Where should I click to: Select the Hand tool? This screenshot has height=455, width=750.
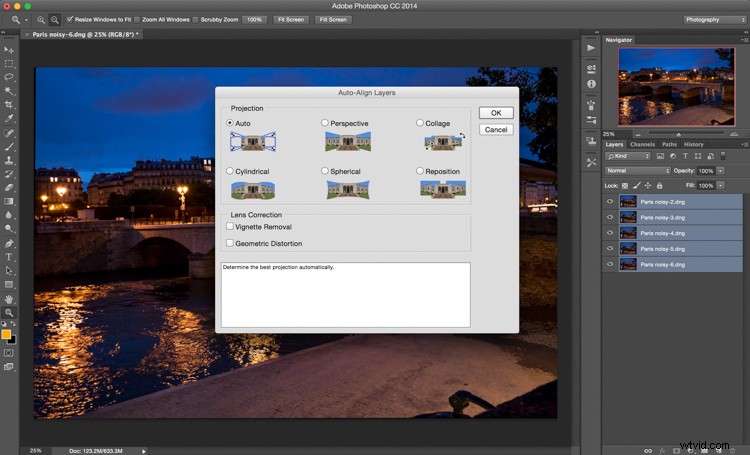pyautogui.click(x=9, y=299)
